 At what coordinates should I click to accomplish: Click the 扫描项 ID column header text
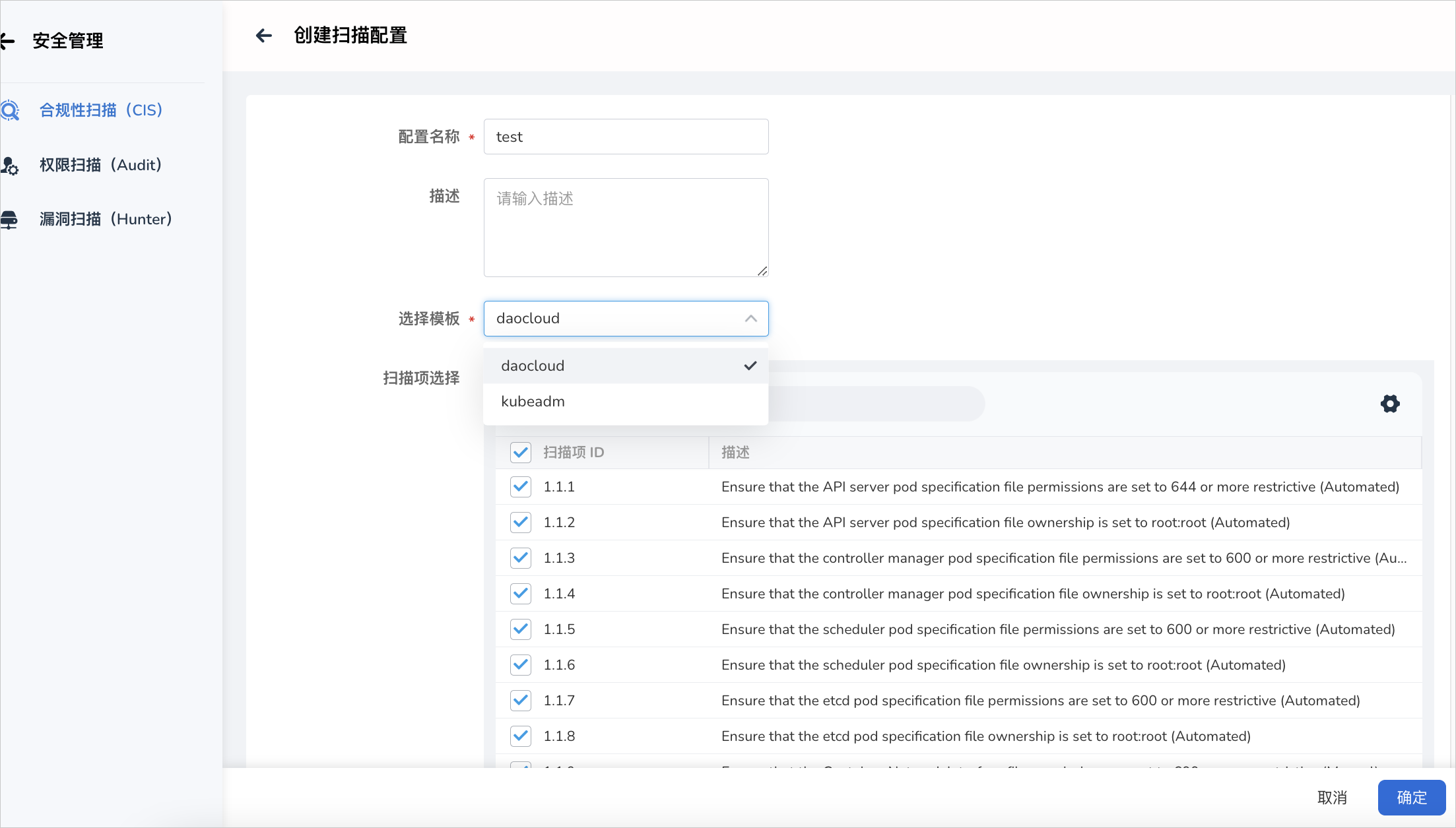point(574,453)
